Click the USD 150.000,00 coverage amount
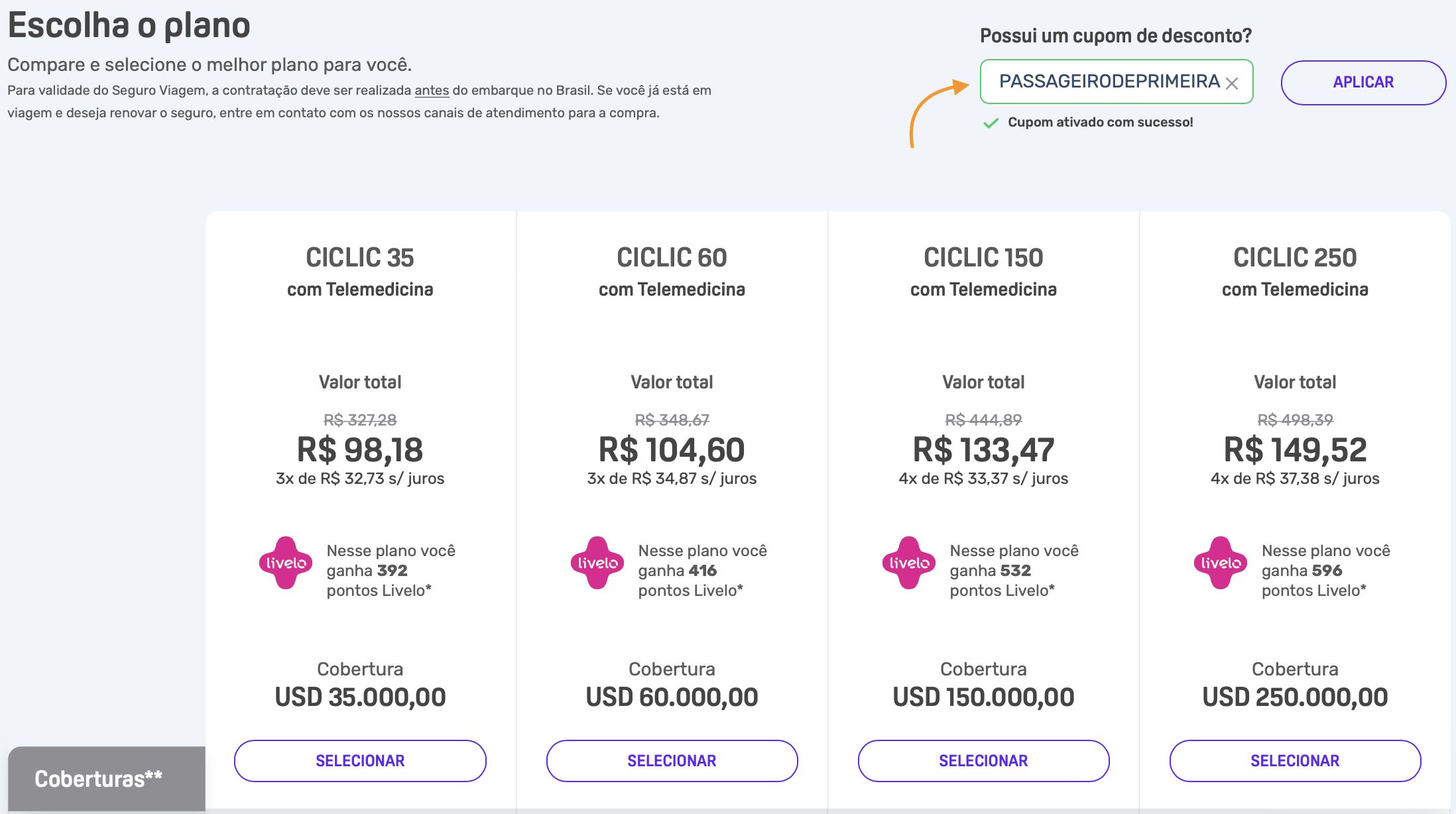 (x=983, y=697)
